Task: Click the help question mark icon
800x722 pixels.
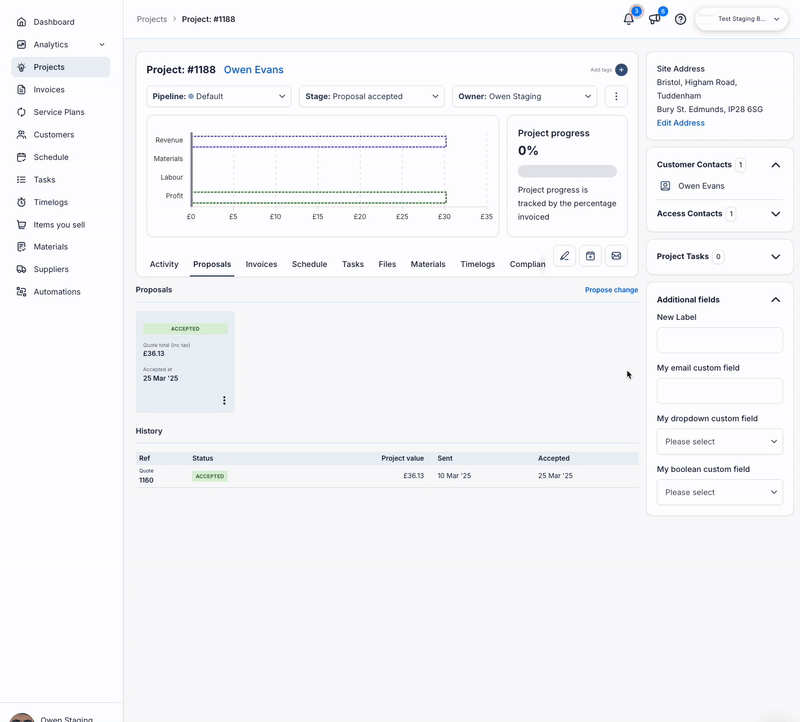Action: [x=680, y=19]
